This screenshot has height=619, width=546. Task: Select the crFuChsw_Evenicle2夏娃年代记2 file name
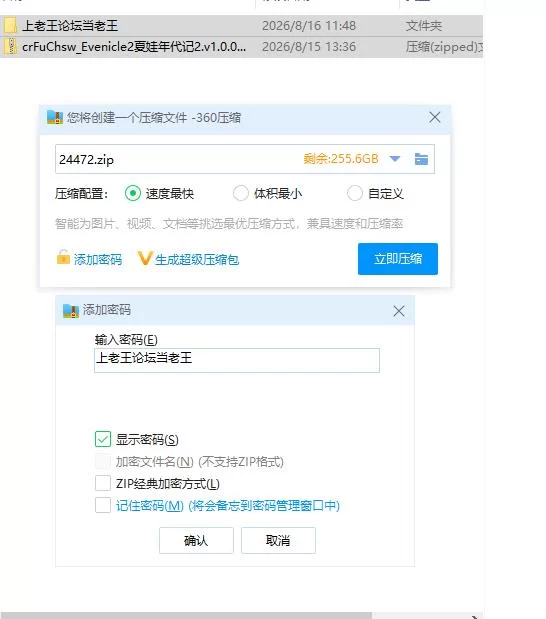point(134,47)
